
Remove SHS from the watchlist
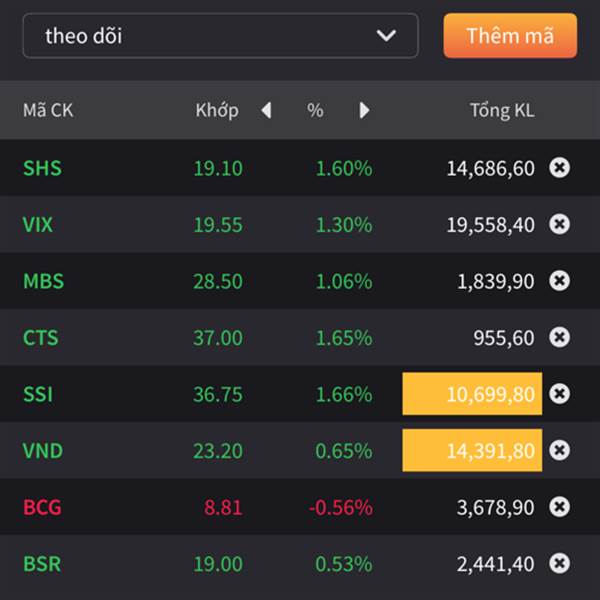tap(559, 168)
